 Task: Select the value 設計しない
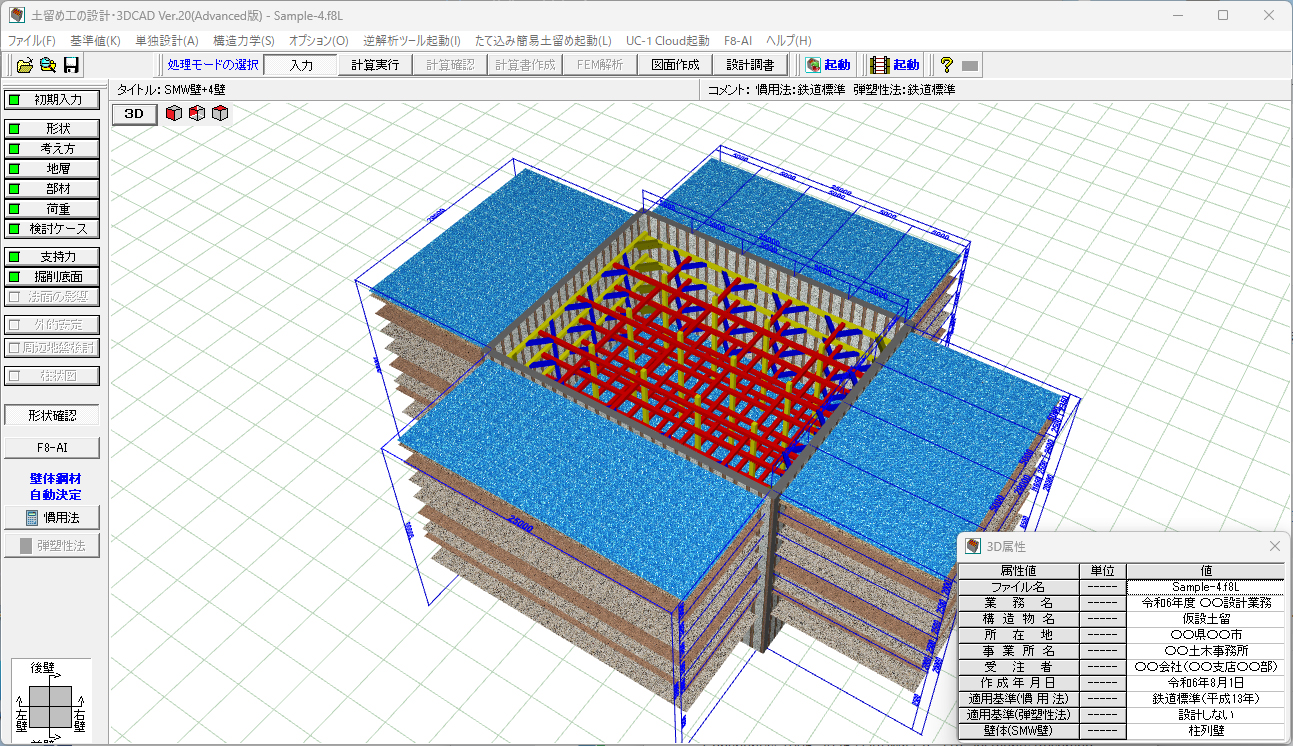point(1205,715)
